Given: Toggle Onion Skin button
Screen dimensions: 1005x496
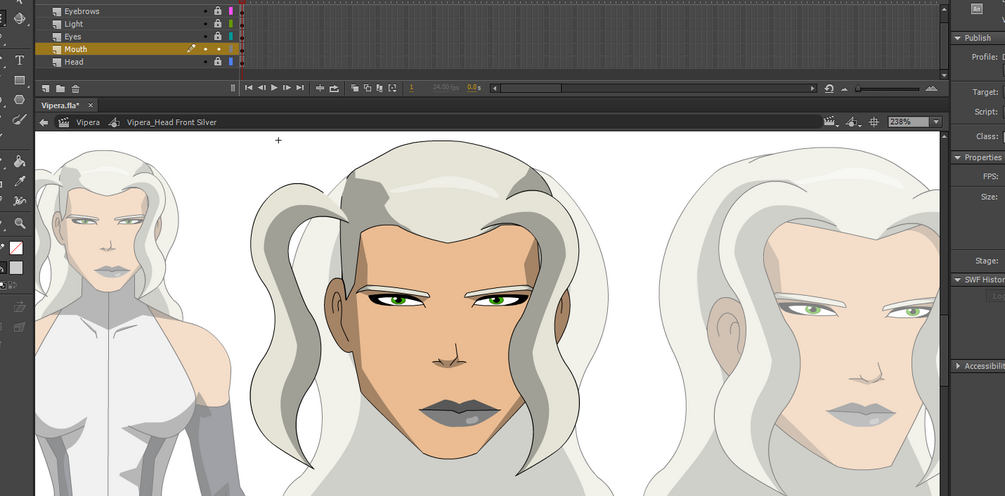Looking at the screenshot, I should pos(354,88).
